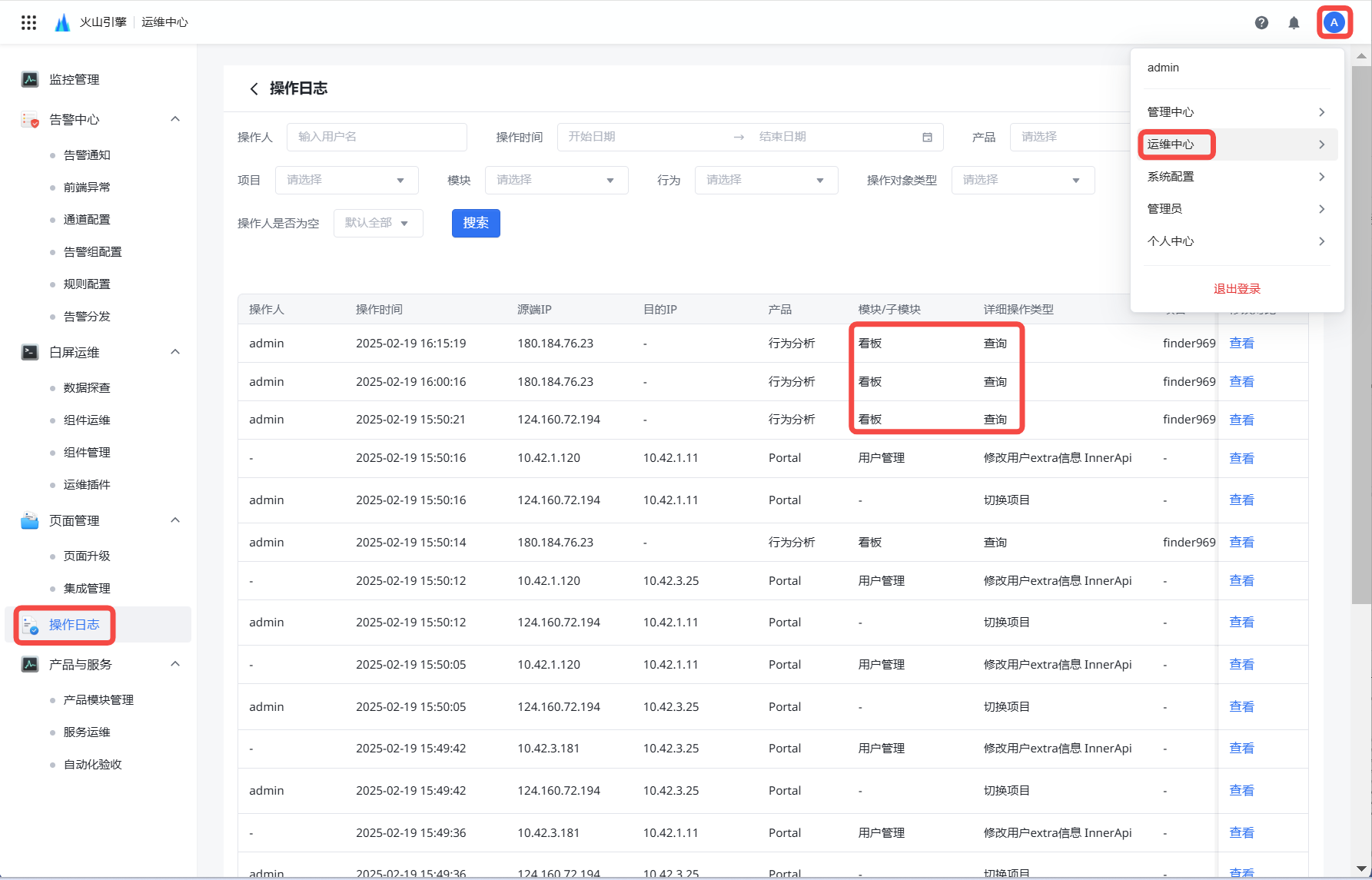Click the Volcano Engine logo
Viewport: 1372px width, 880px height.
(x=62, y=22)
